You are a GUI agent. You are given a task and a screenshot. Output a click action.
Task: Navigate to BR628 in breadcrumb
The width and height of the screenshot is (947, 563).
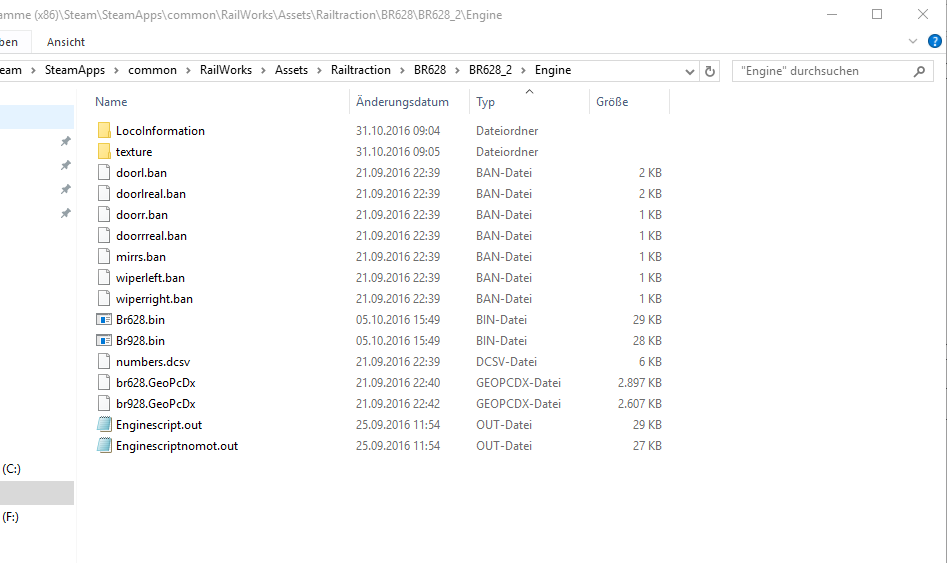coord(430,70)
